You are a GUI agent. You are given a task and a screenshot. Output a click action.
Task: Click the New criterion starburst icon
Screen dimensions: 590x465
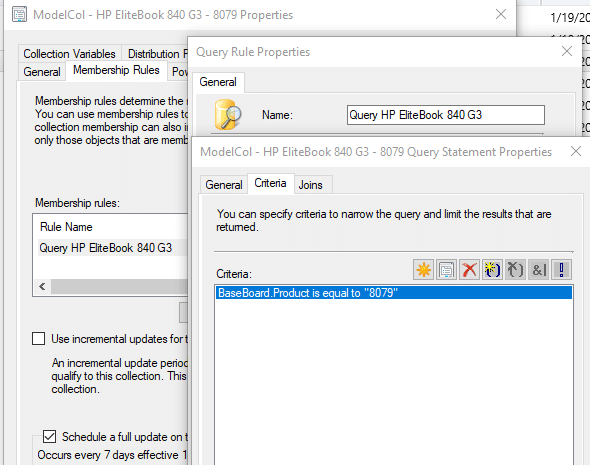423,269
